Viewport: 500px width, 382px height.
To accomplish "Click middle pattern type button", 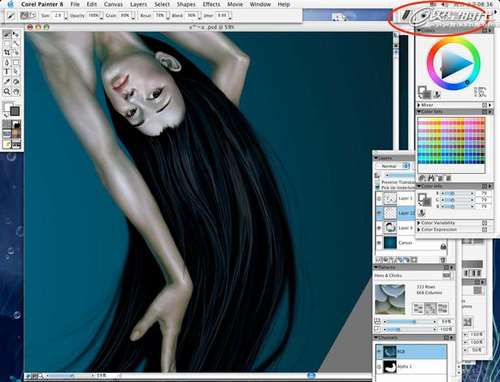I will (x=430, y=308).
